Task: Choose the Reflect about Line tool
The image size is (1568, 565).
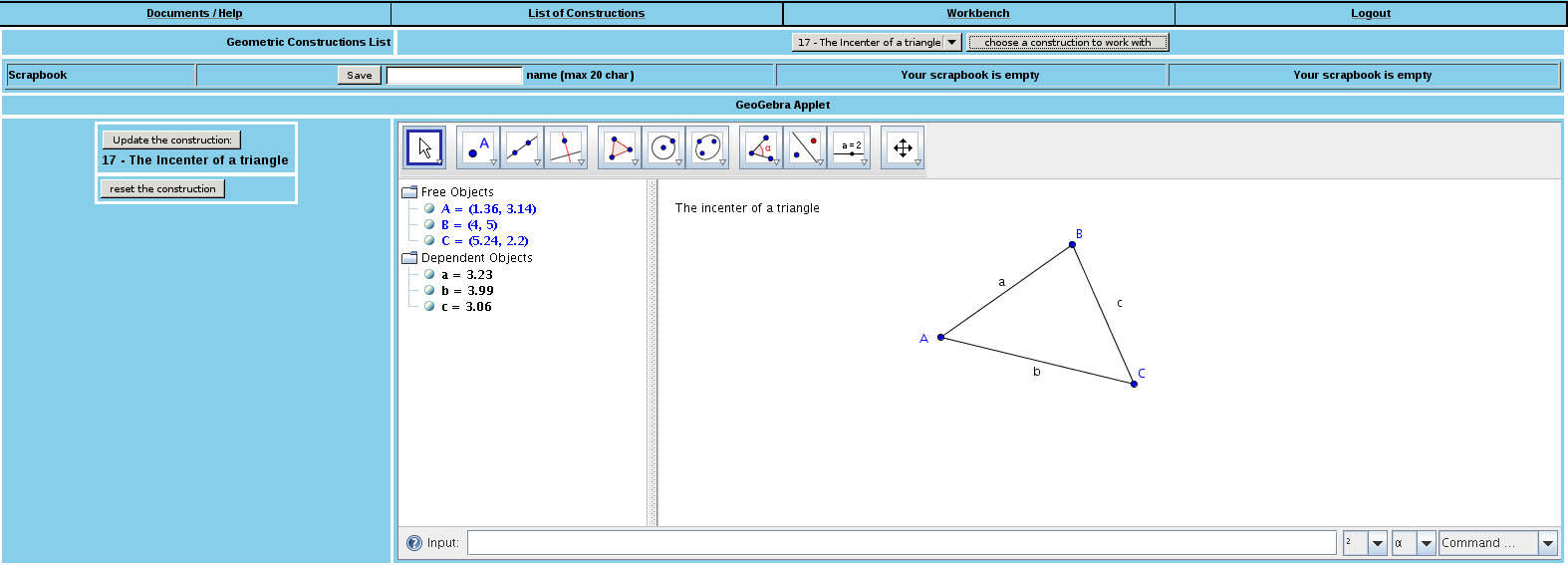Action: (805, 147)
